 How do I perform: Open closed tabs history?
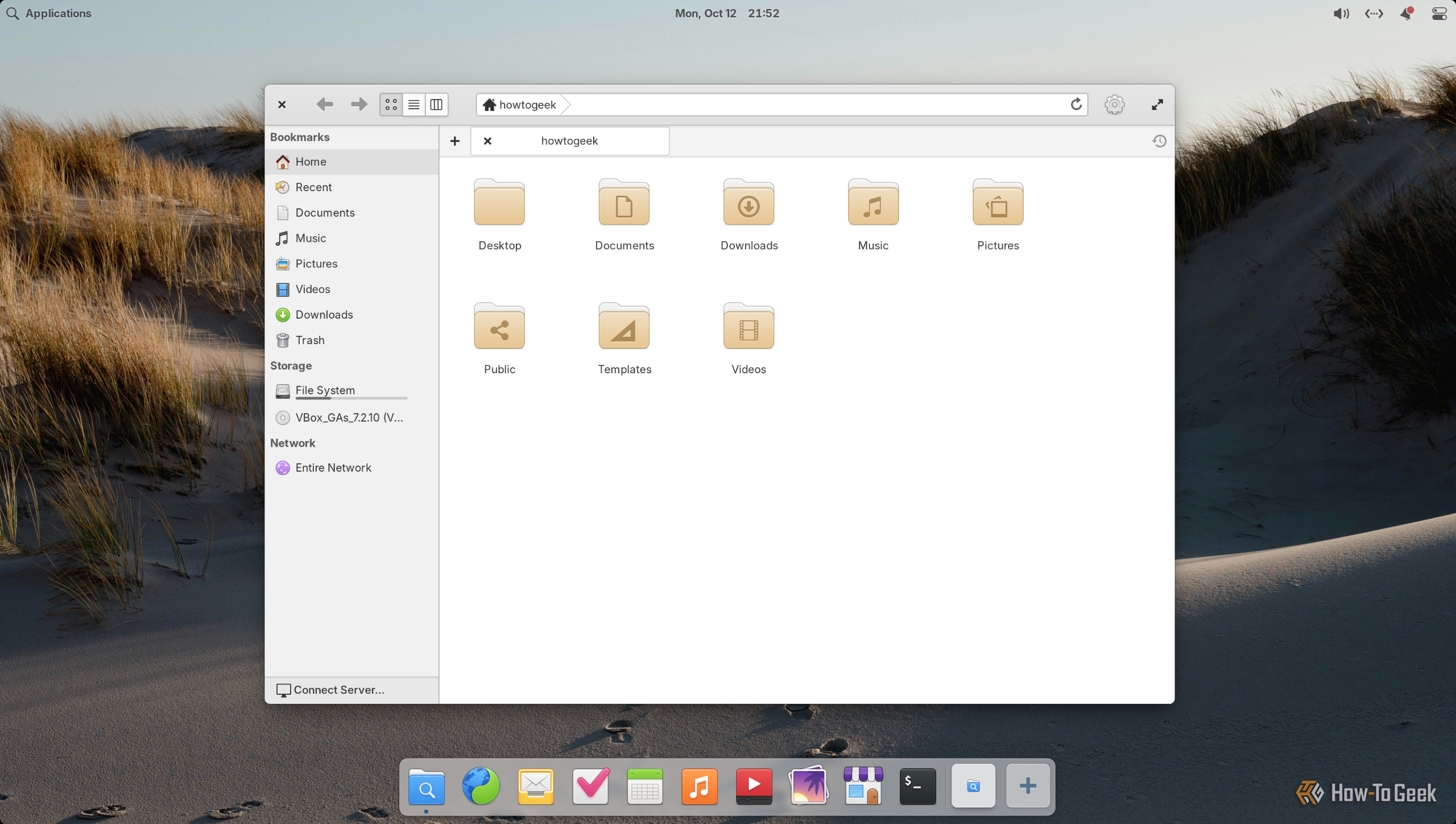[1159, 141]
